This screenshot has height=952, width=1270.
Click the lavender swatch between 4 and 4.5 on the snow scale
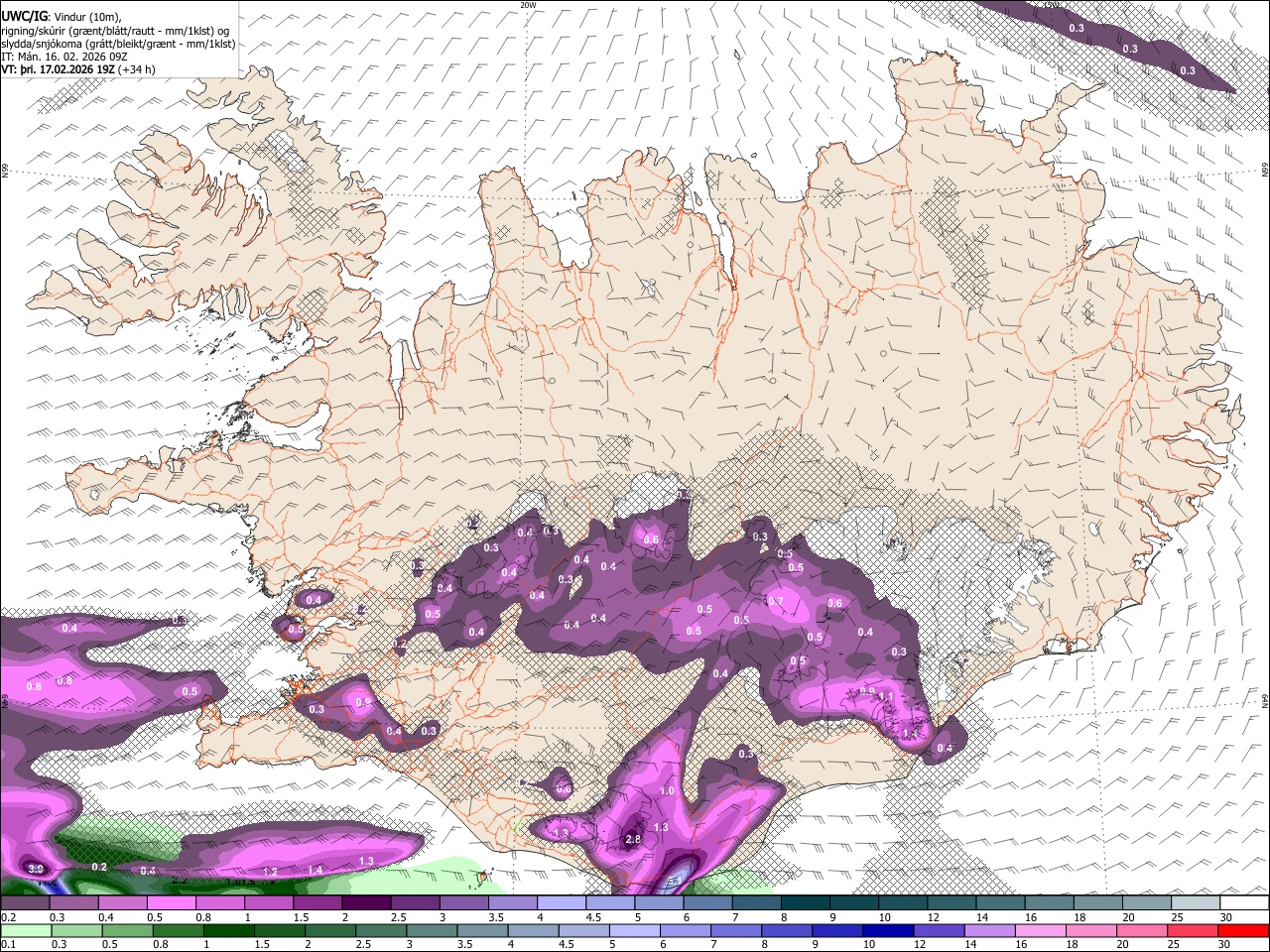[x=560, y=903]
